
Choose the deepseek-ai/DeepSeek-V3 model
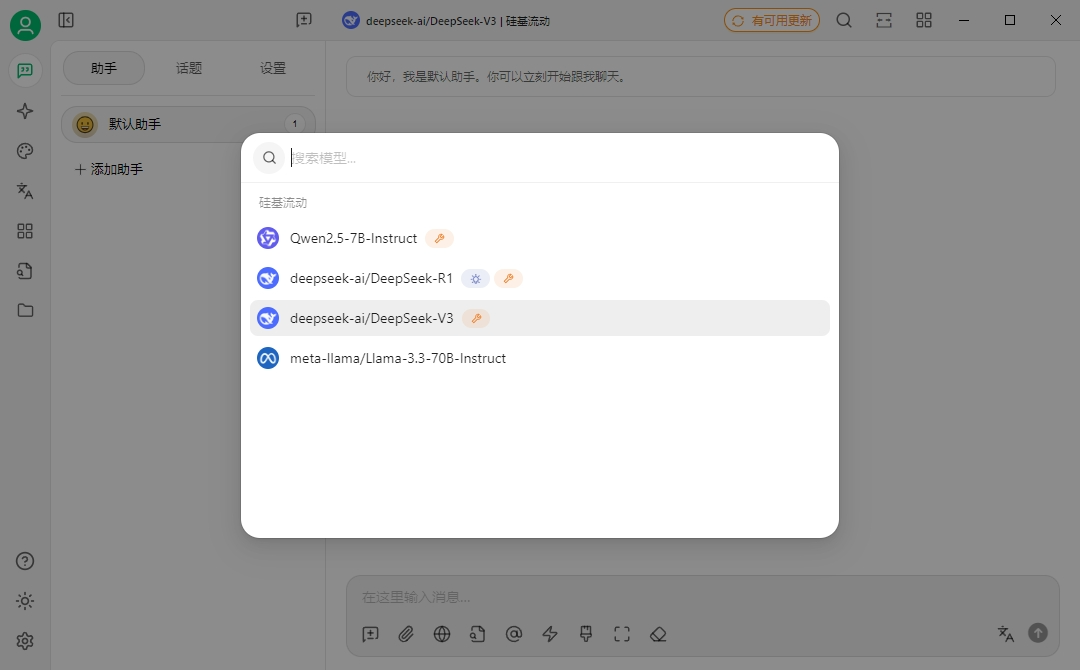click(539, 318)
